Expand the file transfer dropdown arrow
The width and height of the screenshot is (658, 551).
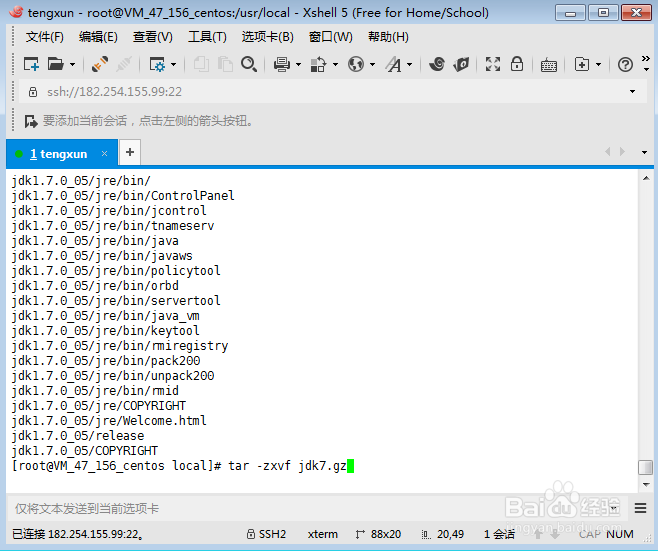tap(335, 65)
